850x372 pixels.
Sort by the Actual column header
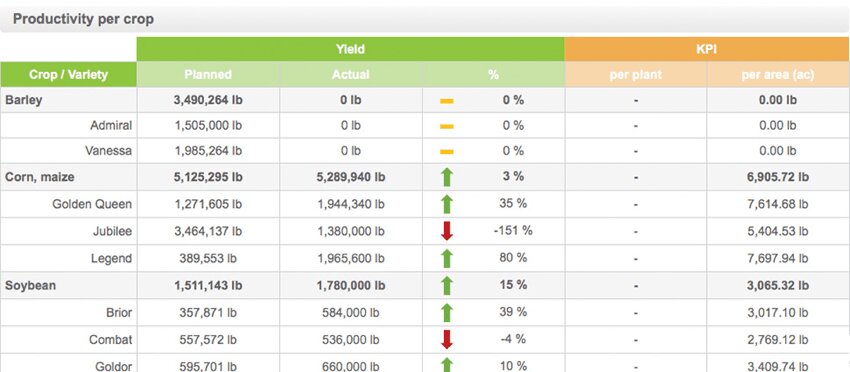pos(351,75)
